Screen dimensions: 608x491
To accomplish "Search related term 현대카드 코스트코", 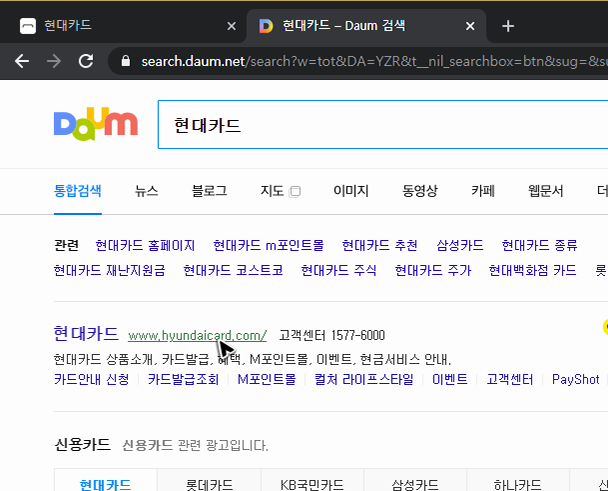I will click(x=233, y=270).
